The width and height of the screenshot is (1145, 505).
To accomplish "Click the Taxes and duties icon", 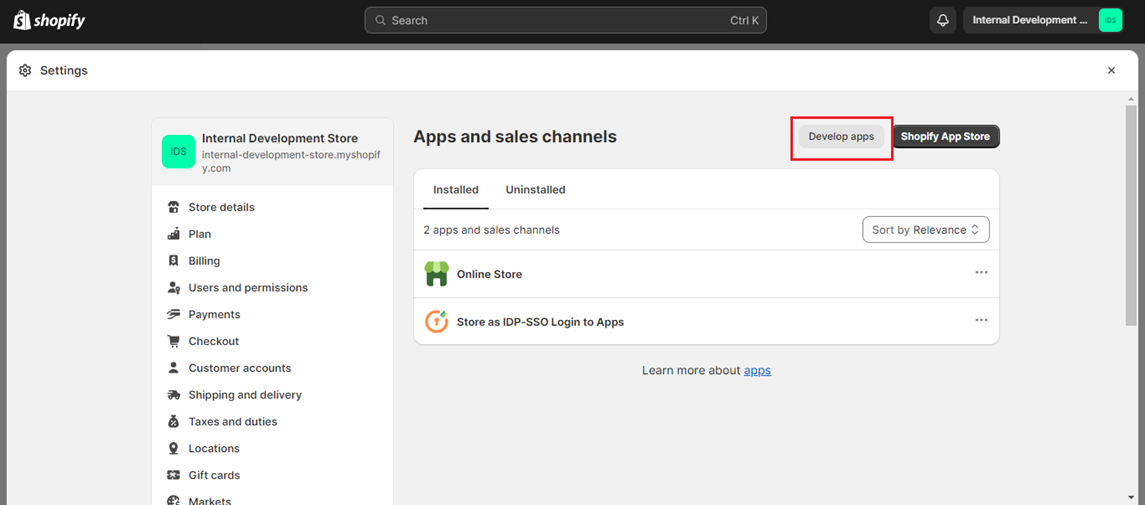I will [174, 422].
